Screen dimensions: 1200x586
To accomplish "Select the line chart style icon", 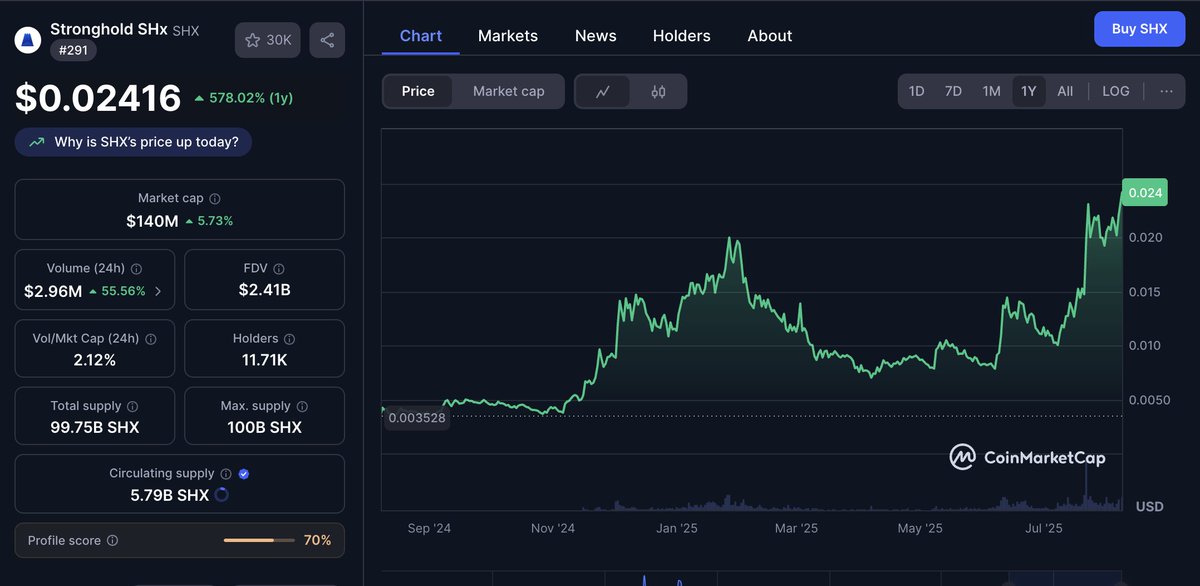I will pyautogui.click(x=604, y=90).
